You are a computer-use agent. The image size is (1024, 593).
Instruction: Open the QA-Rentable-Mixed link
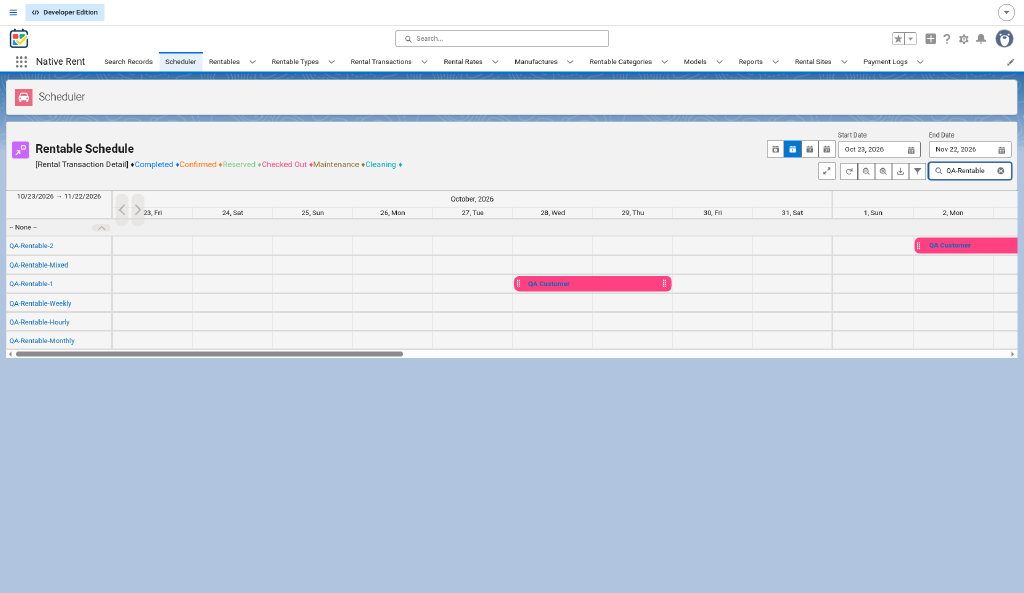pos(39,265)
